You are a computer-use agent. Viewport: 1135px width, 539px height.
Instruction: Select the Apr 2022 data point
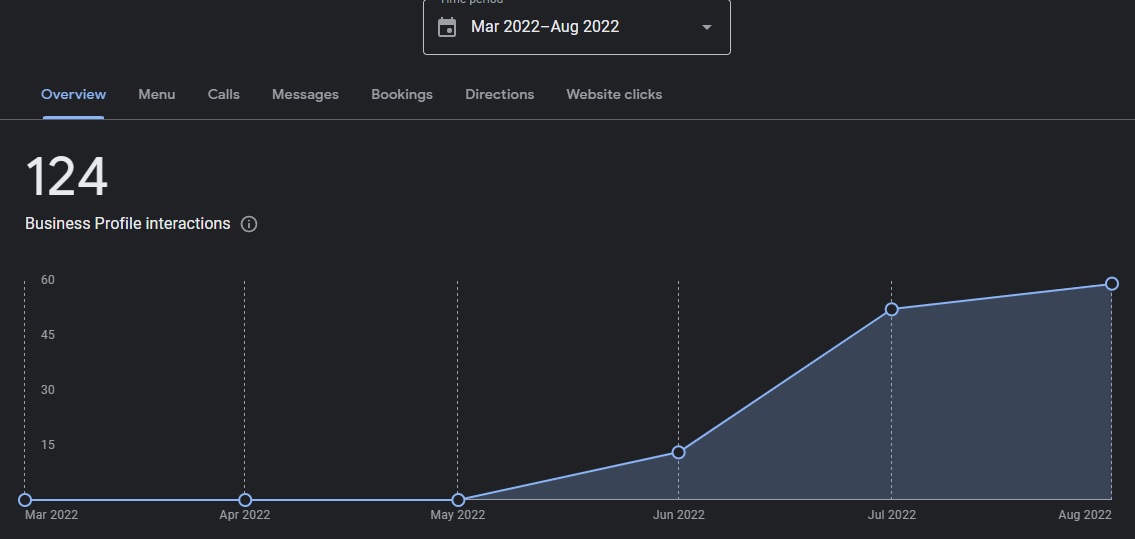pos(245,500)
